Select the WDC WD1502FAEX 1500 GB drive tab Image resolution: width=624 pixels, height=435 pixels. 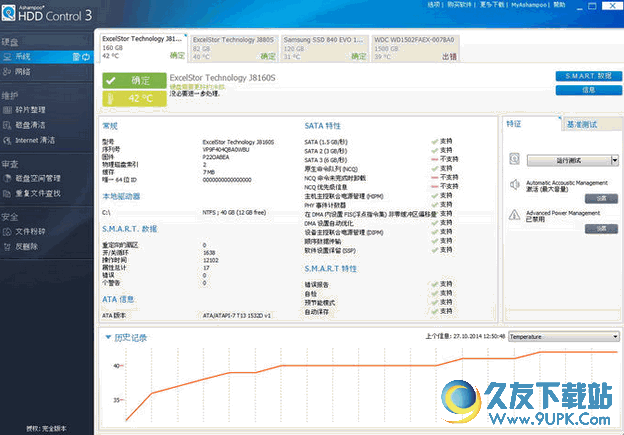tap(415, 48)
